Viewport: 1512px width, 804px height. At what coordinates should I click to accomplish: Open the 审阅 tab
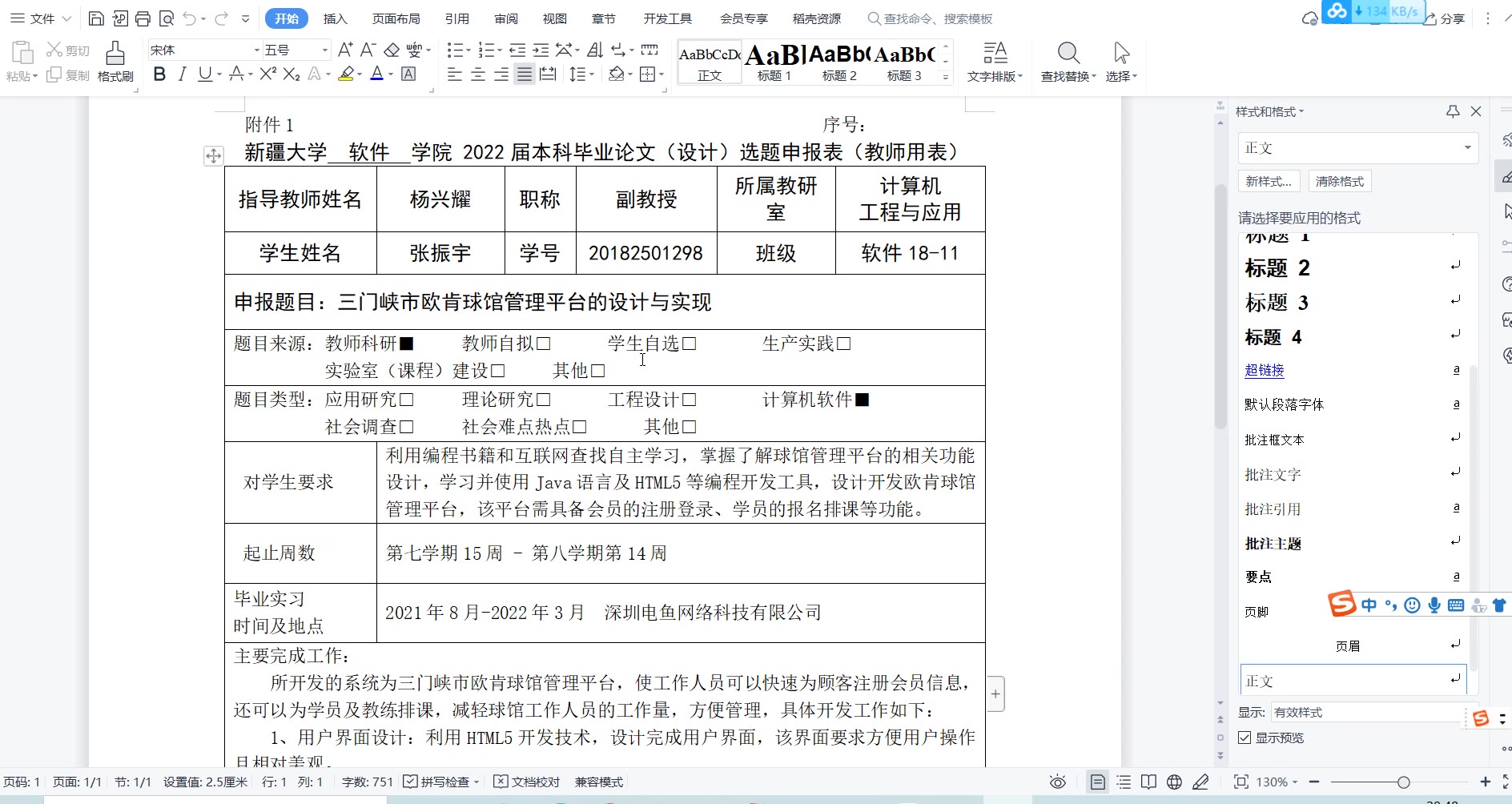pyautogui.click(x=506, y=18)
